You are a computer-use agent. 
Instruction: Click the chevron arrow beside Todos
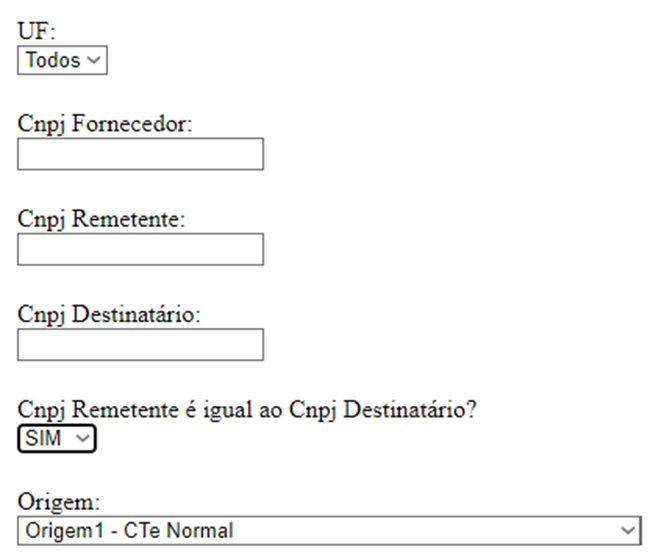(x=94, y=60)
